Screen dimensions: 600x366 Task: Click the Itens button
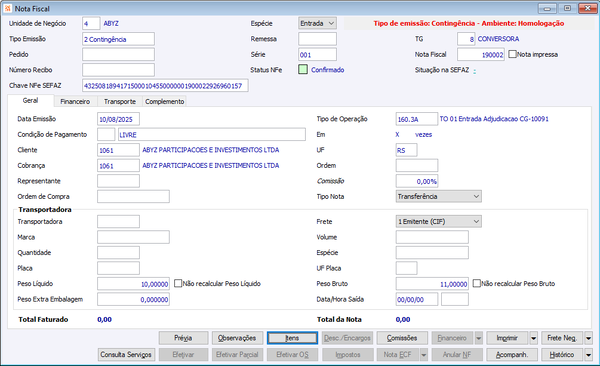pos(292,338)
